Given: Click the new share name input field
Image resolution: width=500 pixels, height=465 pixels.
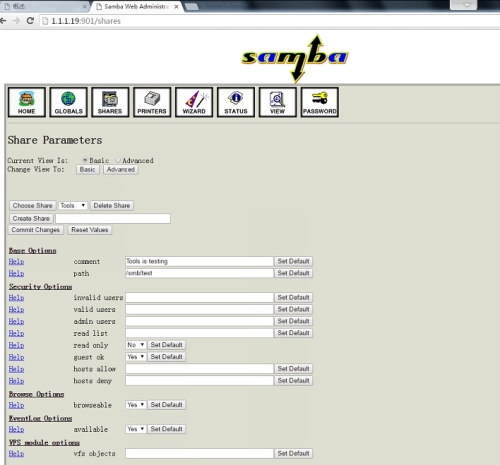Looking at the screenshot, I should 113,218.
